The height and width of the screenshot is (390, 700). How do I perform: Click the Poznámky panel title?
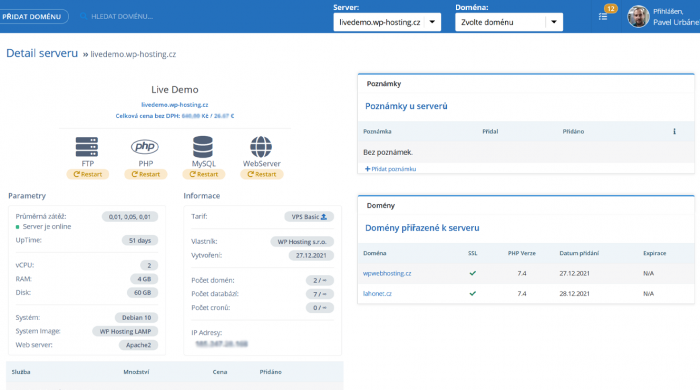(x=383, y=83)
